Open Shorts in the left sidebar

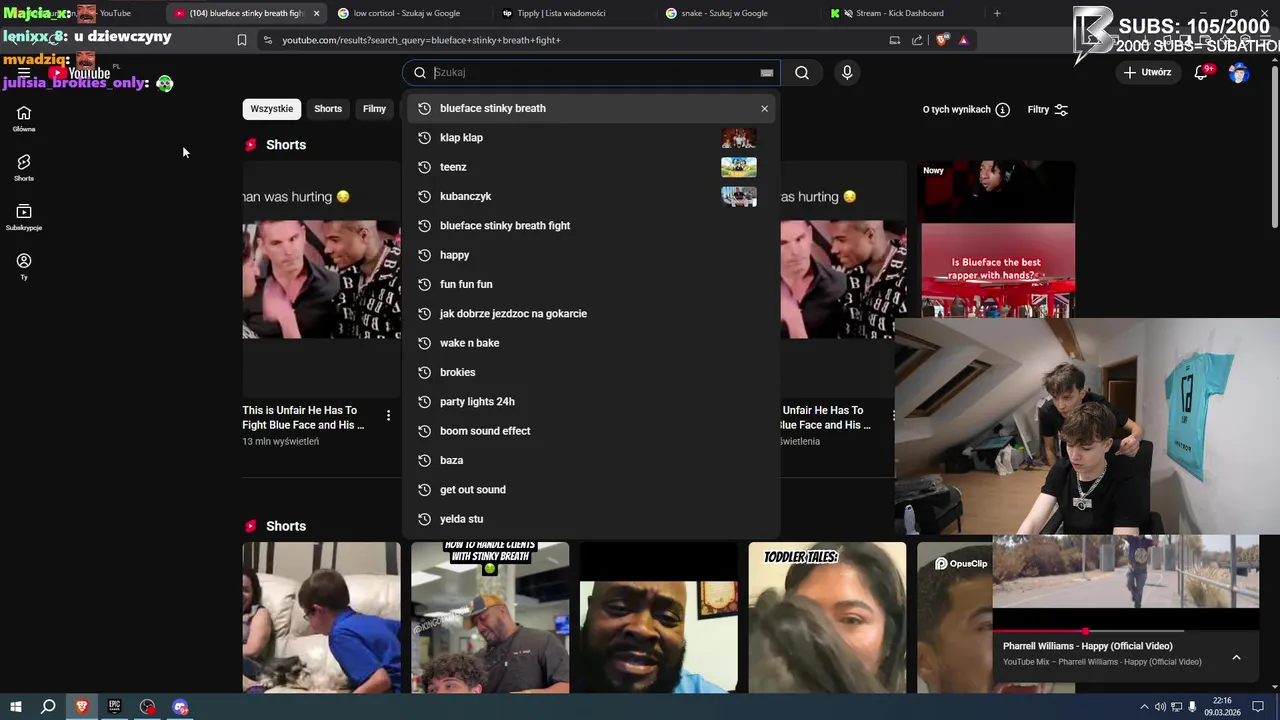[x=24, y=168]
